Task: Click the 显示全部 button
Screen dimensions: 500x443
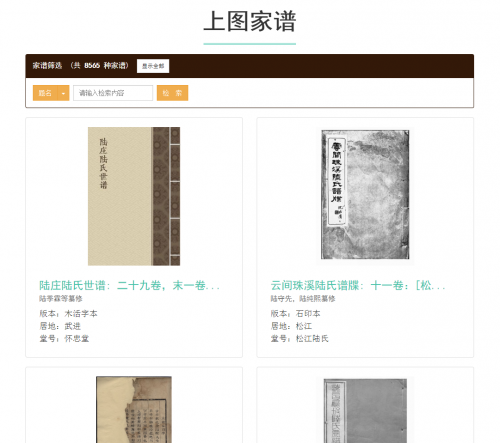Action: coord(153,66)
